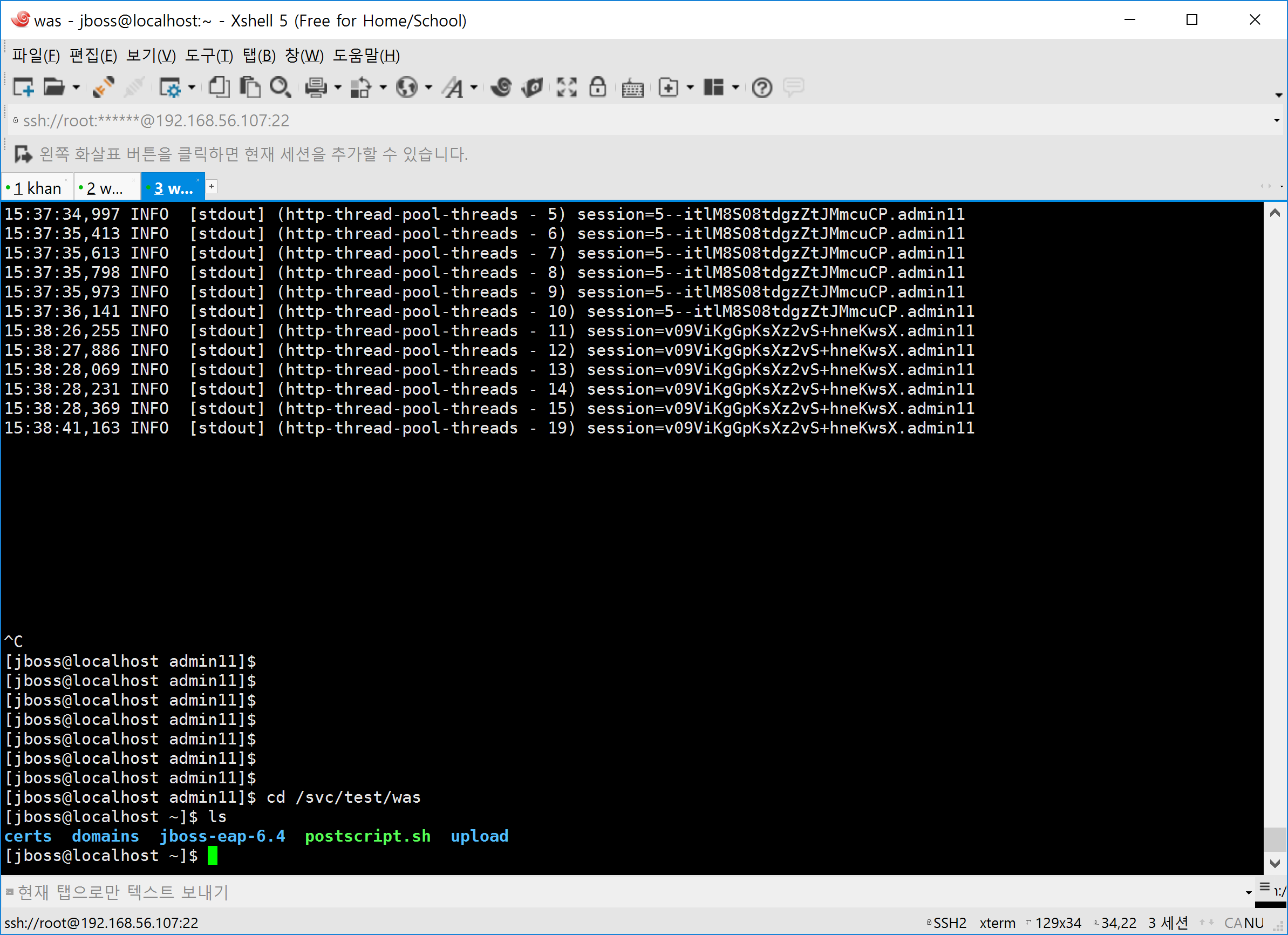Click the Reconnect plug icon

pos(104,87)
